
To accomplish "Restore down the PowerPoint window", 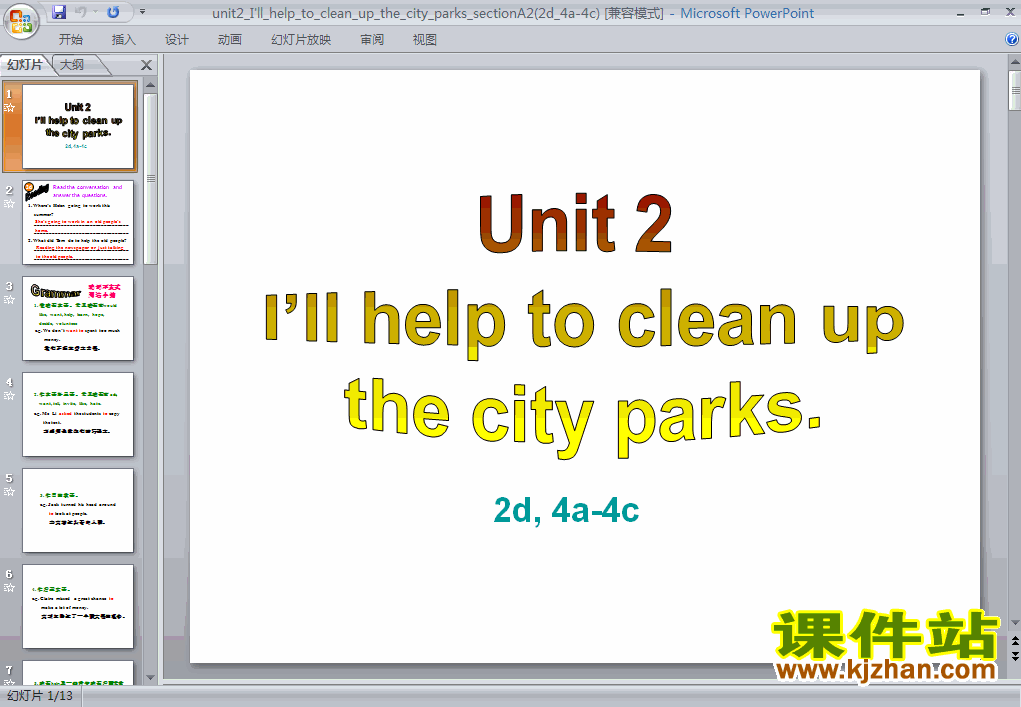I will (986, 12).
